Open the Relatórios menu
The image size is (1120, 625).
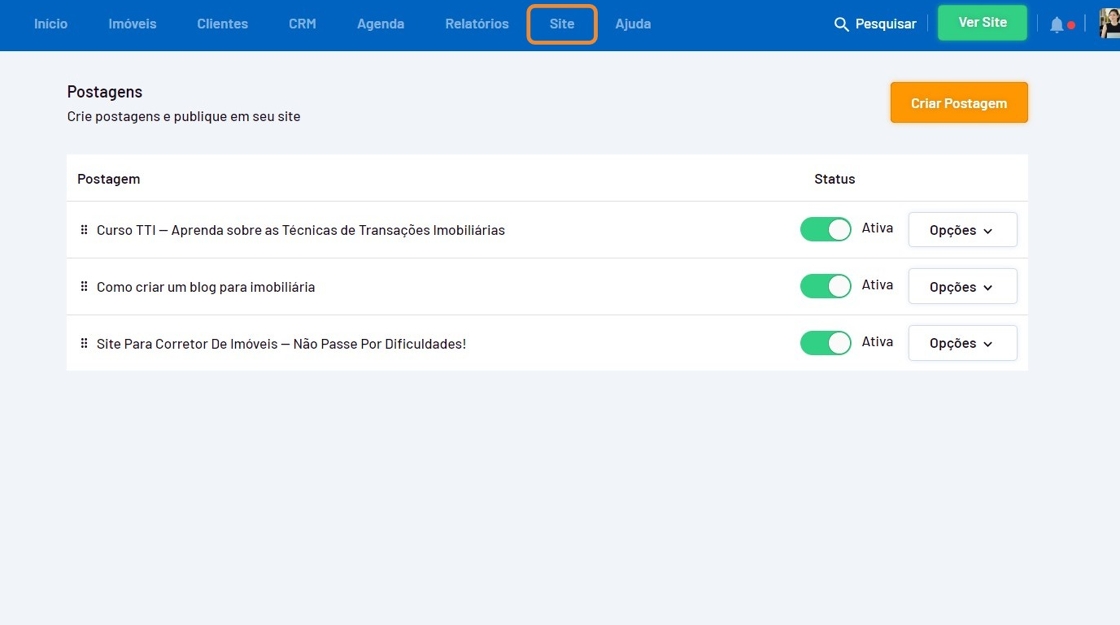click(x=476, y=24)
